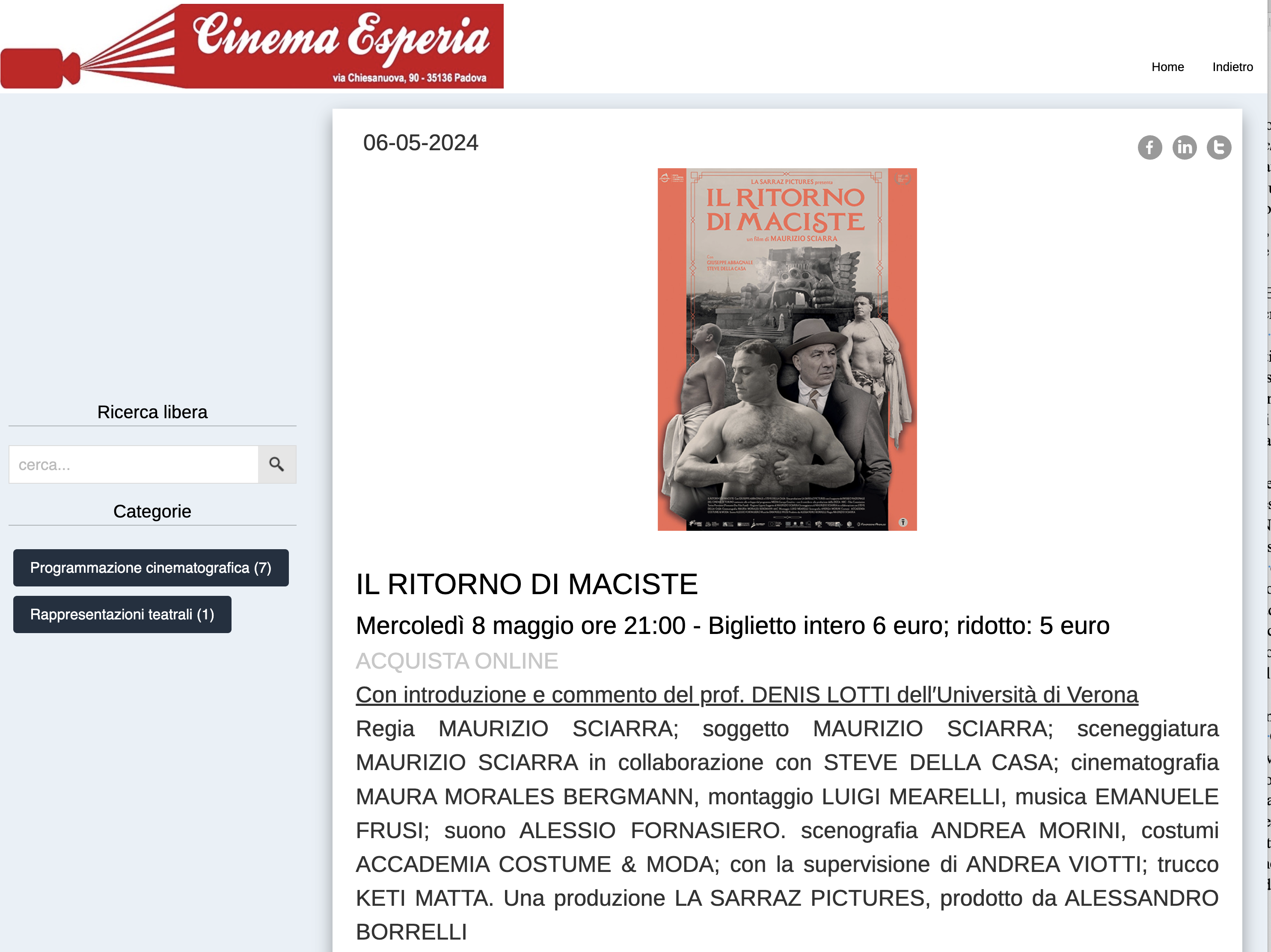The height and width of the screenshot is (952, 1271).
Task: Filter by Rappresentazioni teatrali (1)
Action: [x=122, y=615]
